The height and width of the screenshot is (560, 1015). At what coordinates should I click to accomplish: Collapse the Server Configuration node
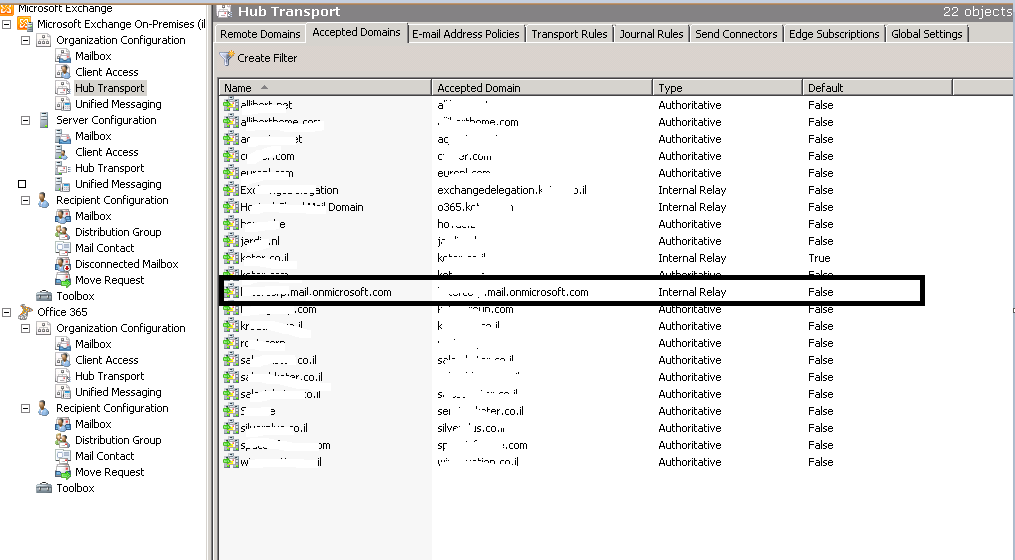tap(25, 120)
